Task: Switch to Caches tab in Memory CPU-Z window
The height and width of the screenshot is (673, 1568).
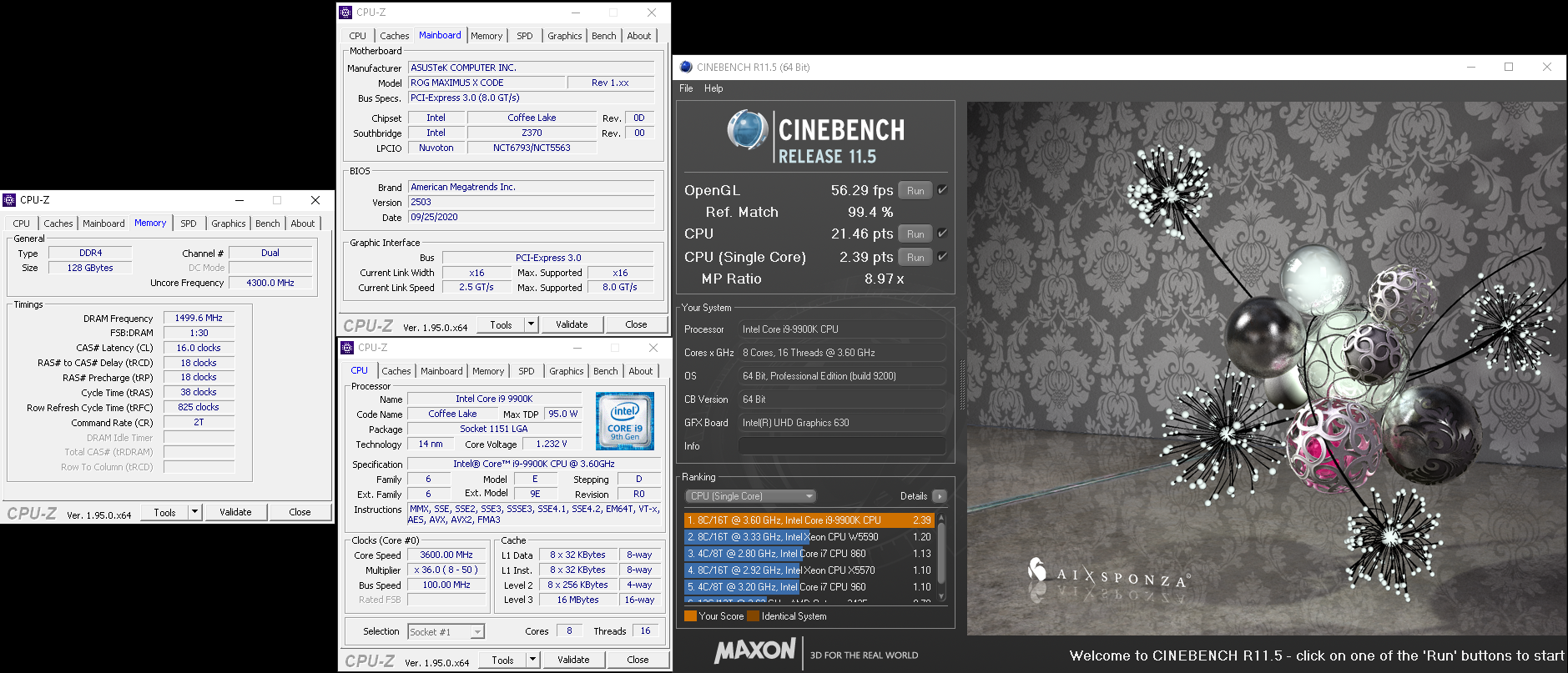Action: point(58,223)
